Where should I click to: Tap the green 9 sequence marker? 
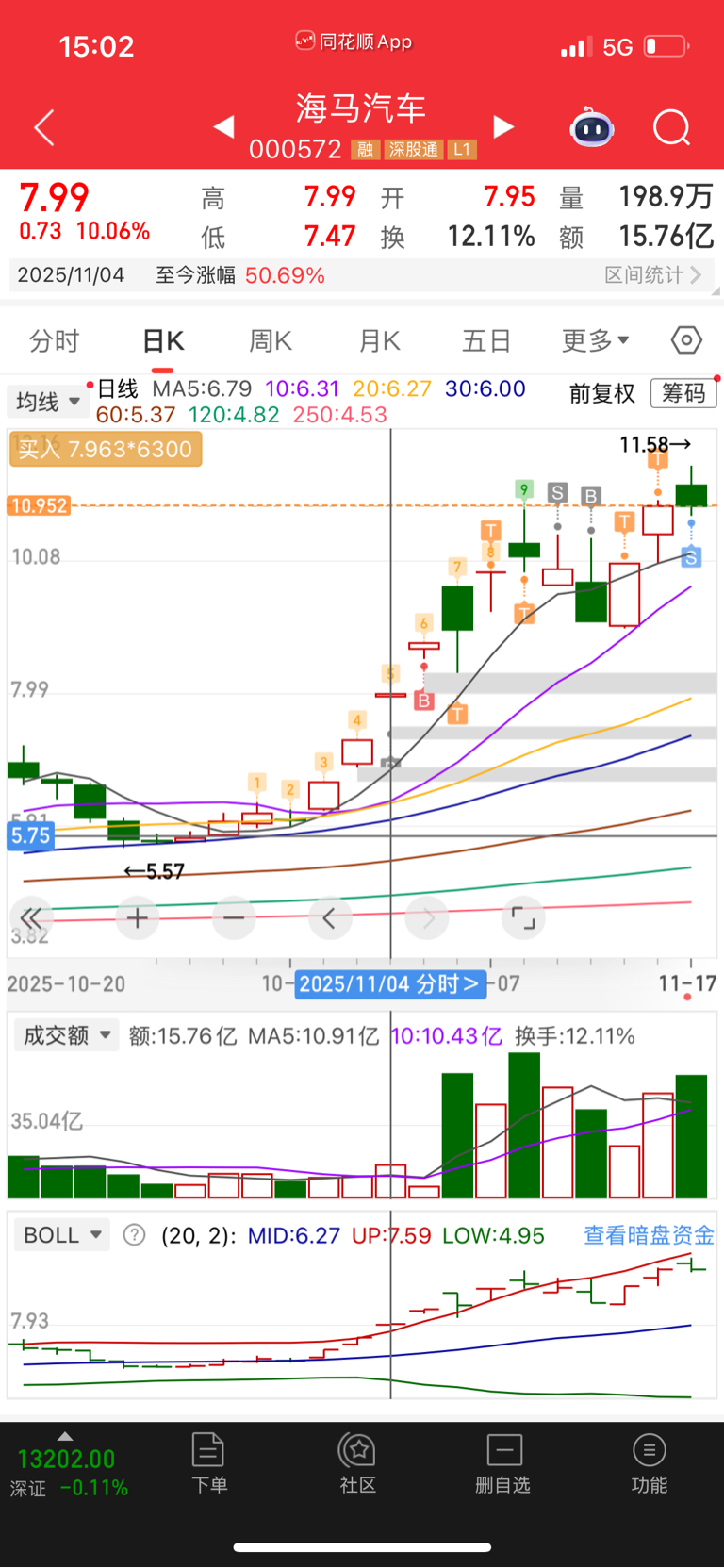click(524, 488)
